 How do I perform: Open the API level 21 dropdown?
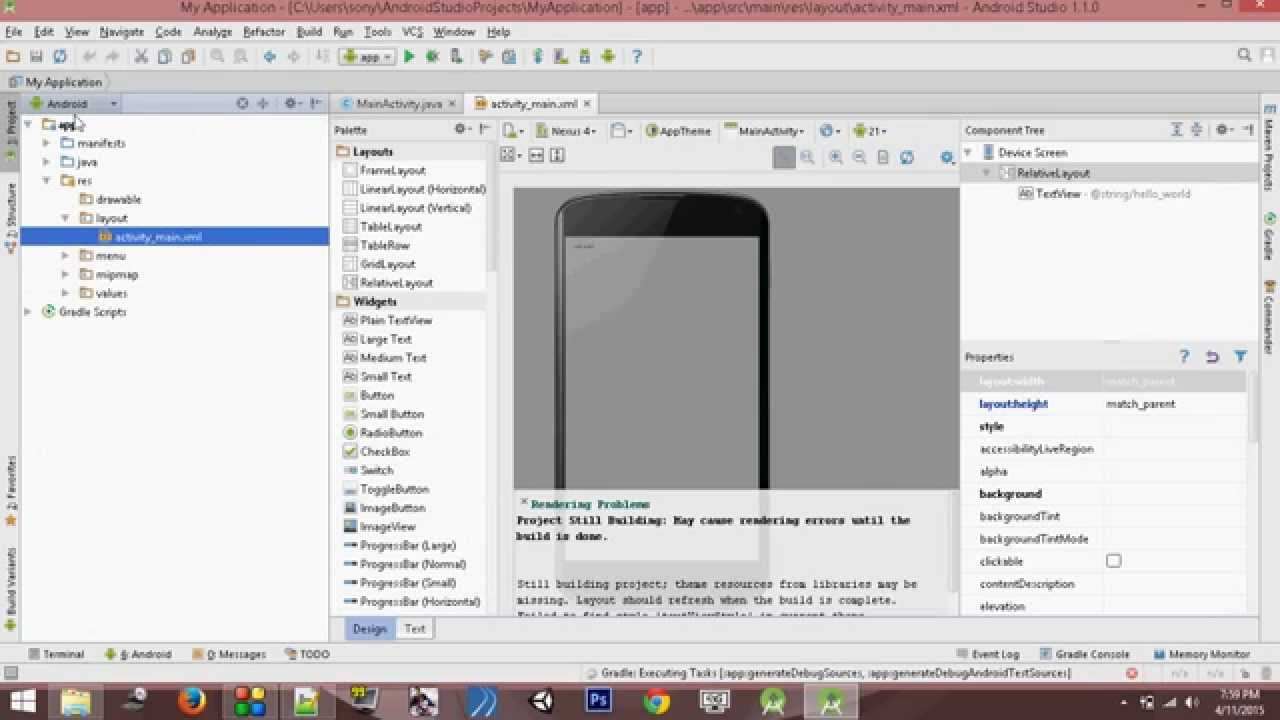coord(868,130)
